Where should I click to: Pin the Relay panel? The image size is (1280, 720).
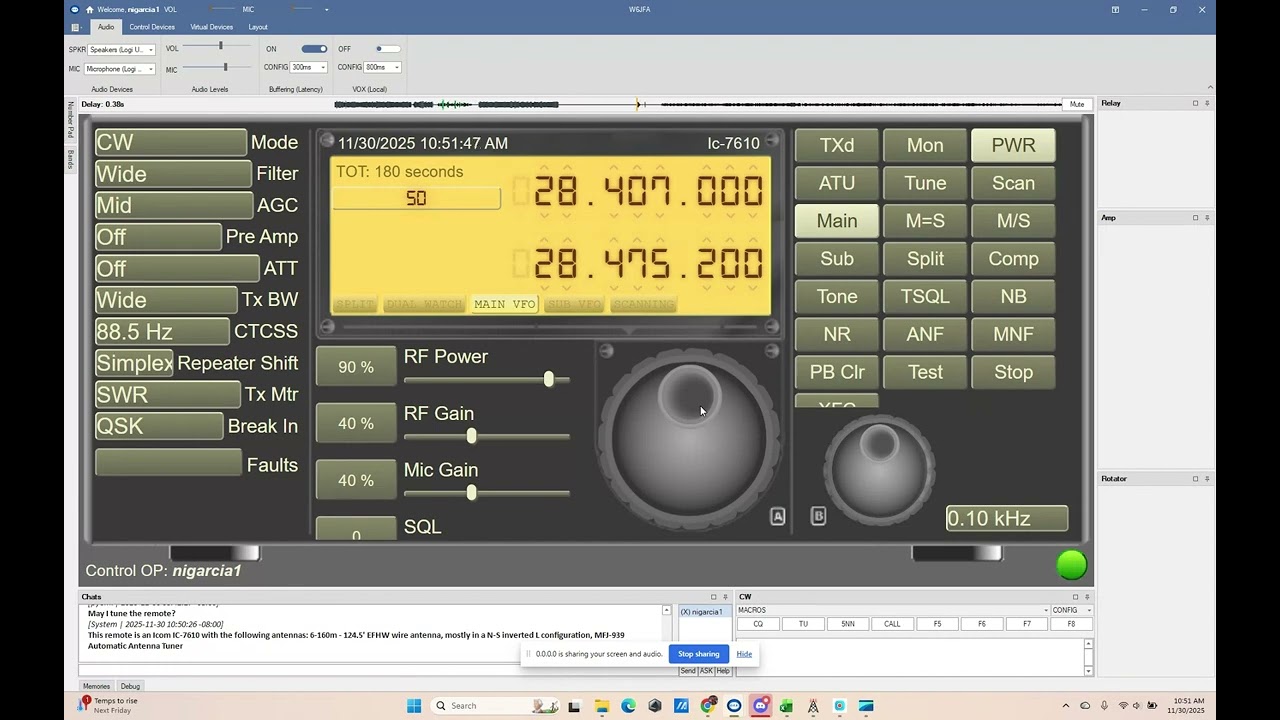(1207, 103)
